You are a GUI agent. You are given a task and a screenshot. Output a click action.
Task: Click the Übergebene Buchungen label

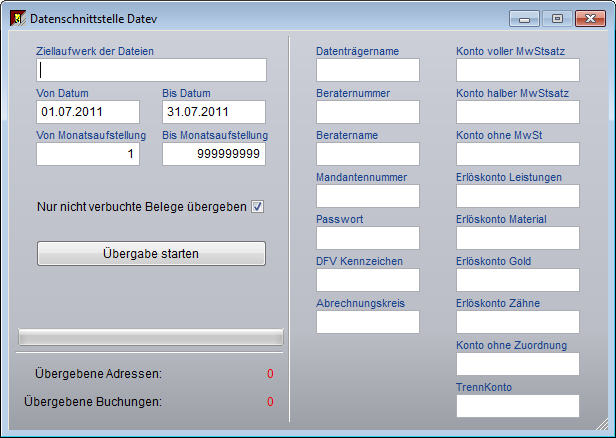pos(93,401)
